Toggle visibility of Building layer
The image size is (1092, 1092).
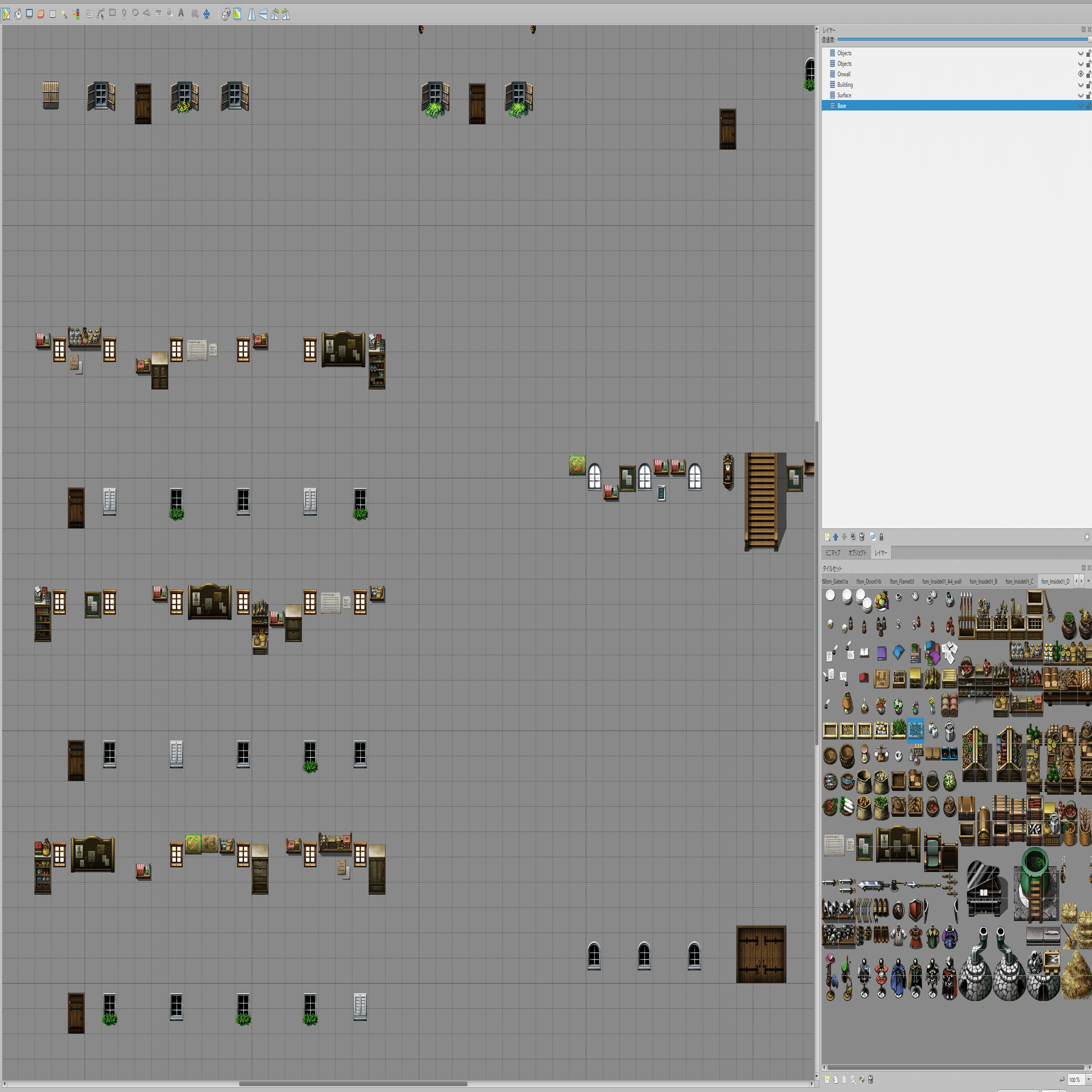pyautogui.click(x=1080, y=85)
